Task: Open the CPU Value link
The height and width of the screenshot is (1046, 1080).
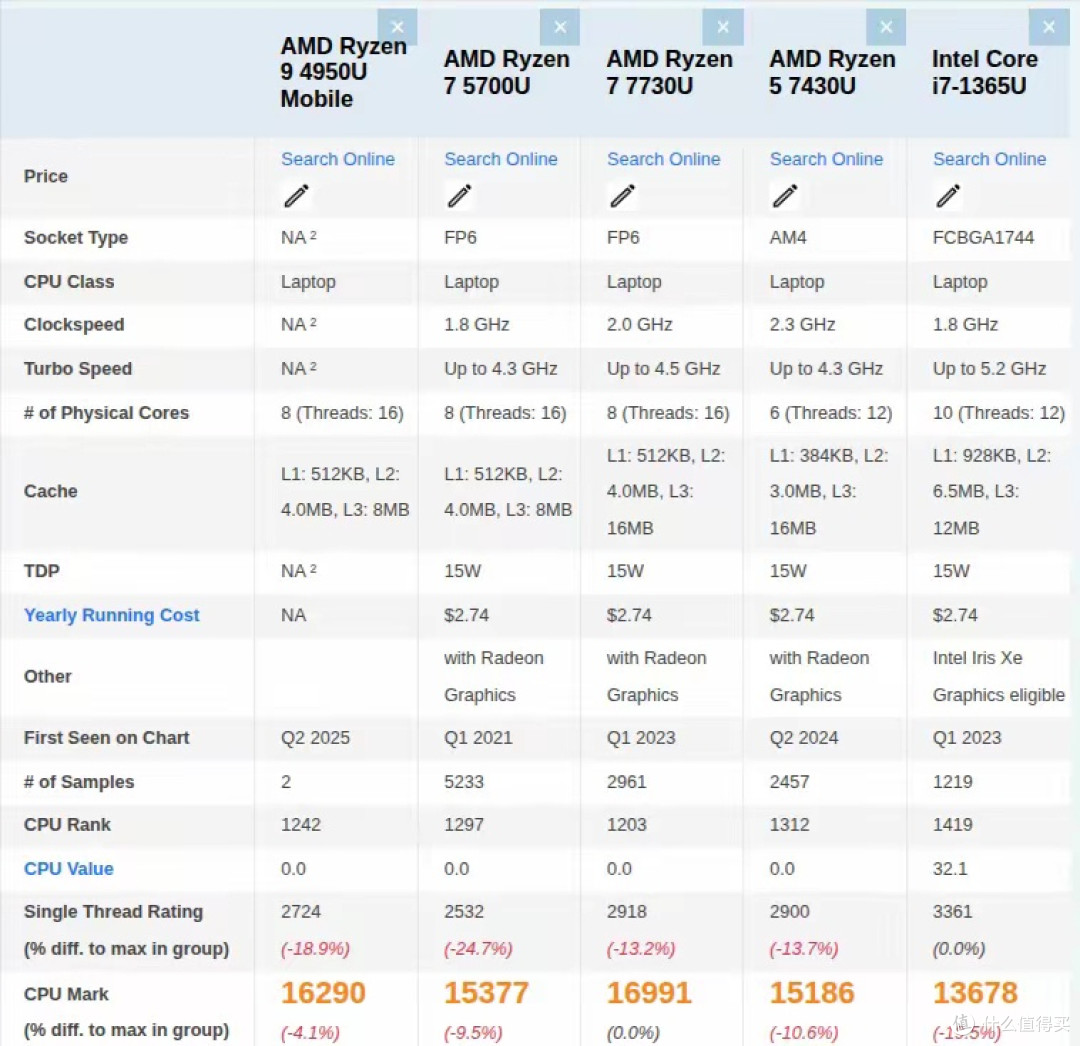Action: click(x=69, y=868)
